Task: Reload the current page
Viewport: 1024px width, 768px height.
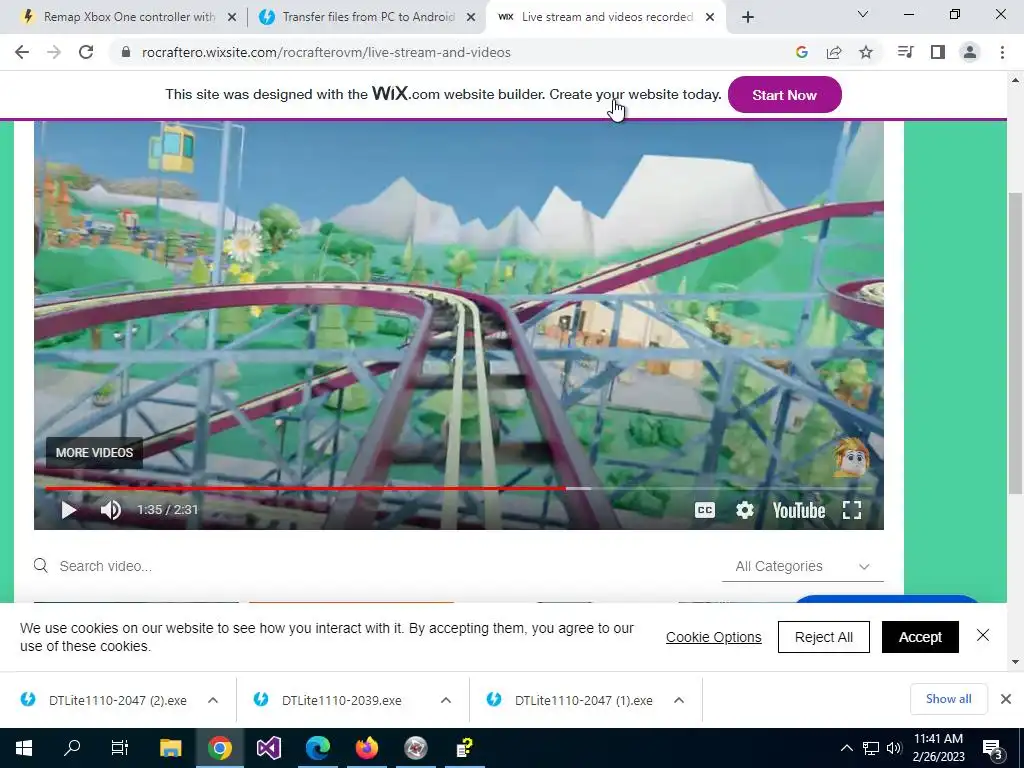Action: click(86, 52)
